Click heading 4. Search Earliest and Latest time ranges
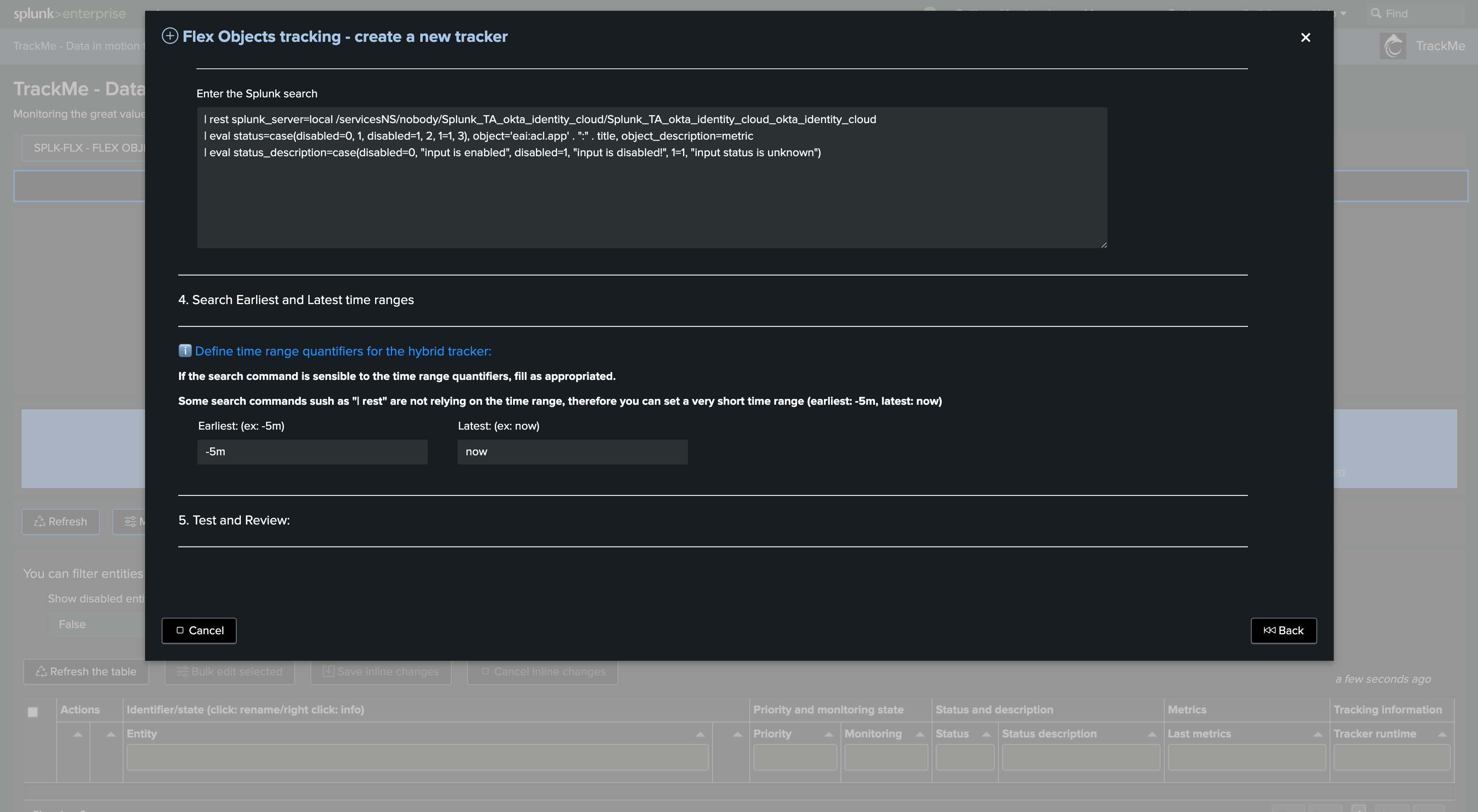This screenshot has width=1478, height=812. click(296, 300)
